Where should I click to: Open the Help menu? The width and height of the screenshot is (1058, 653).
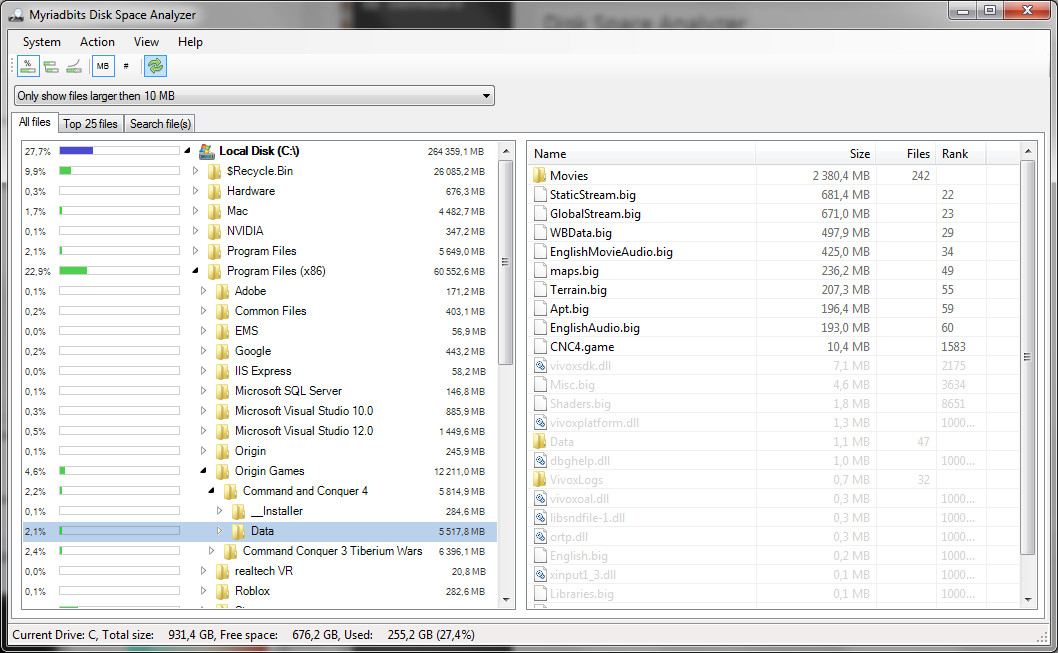click(x=190, y=42)
